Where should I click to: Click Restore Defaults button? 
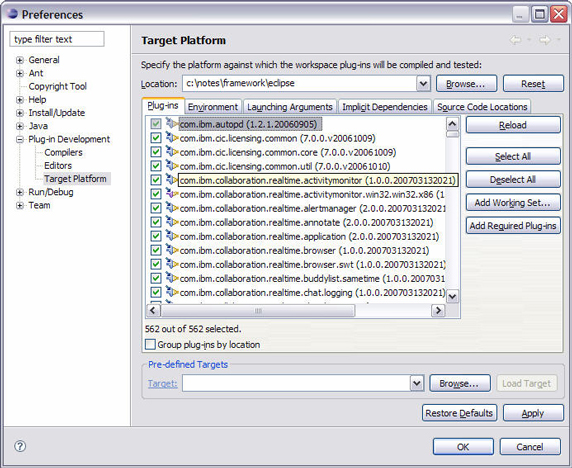point(459,413)
